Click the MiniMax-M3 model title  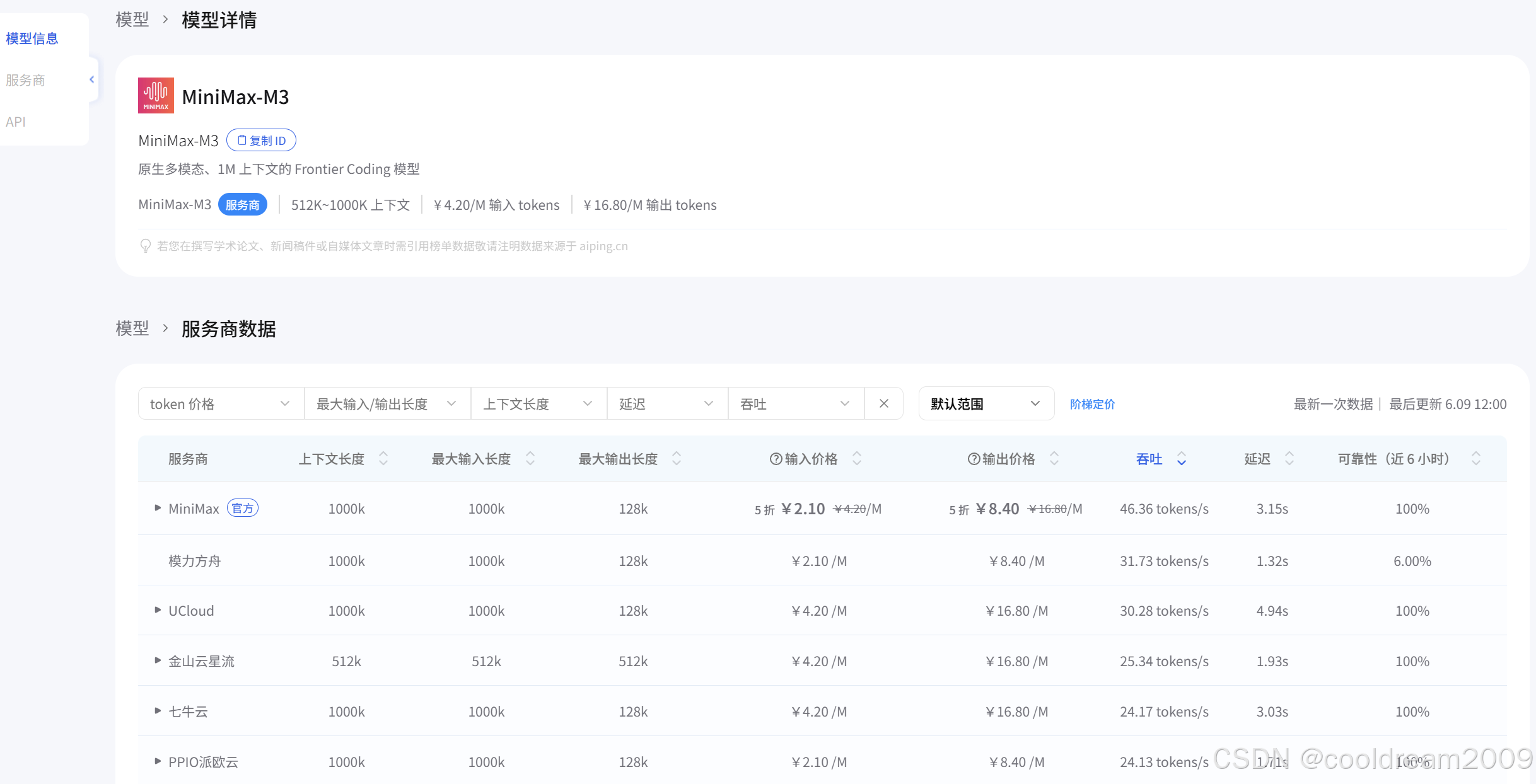(235, 96)
